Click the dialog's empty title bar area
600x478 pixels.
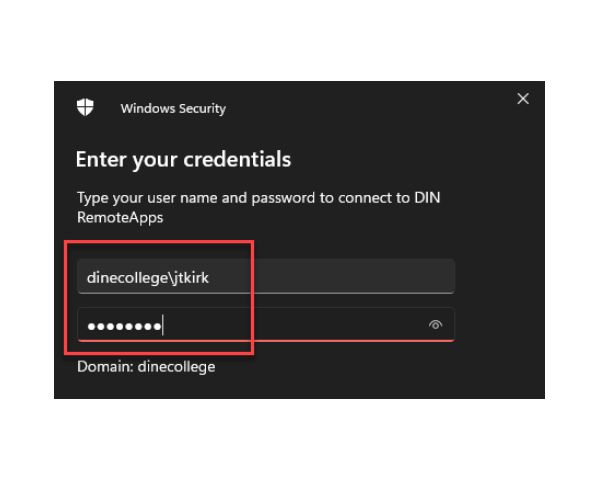click(367, 107)
